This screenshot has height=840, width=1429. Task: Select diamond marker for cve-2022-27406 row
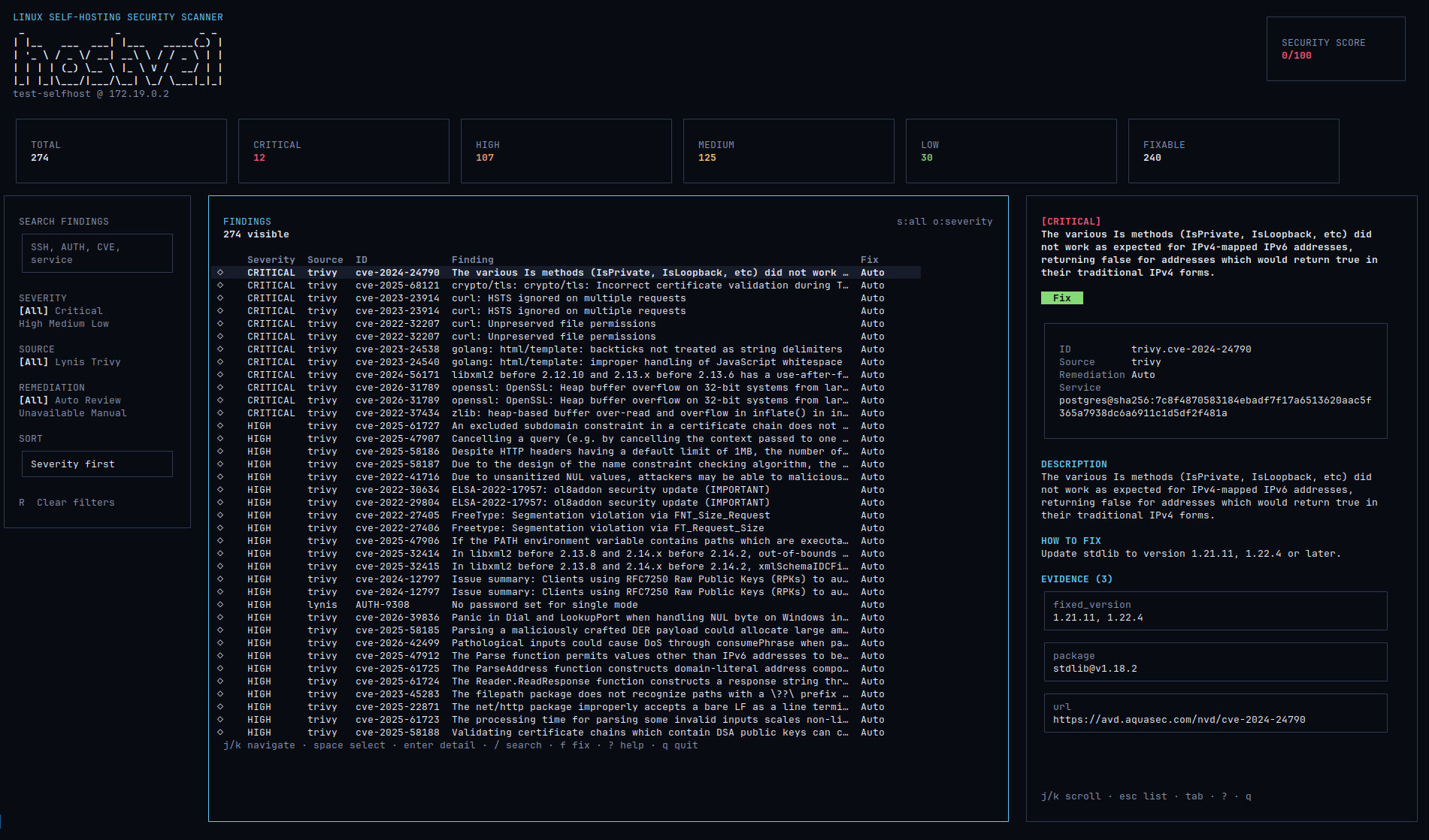point(220,528)
